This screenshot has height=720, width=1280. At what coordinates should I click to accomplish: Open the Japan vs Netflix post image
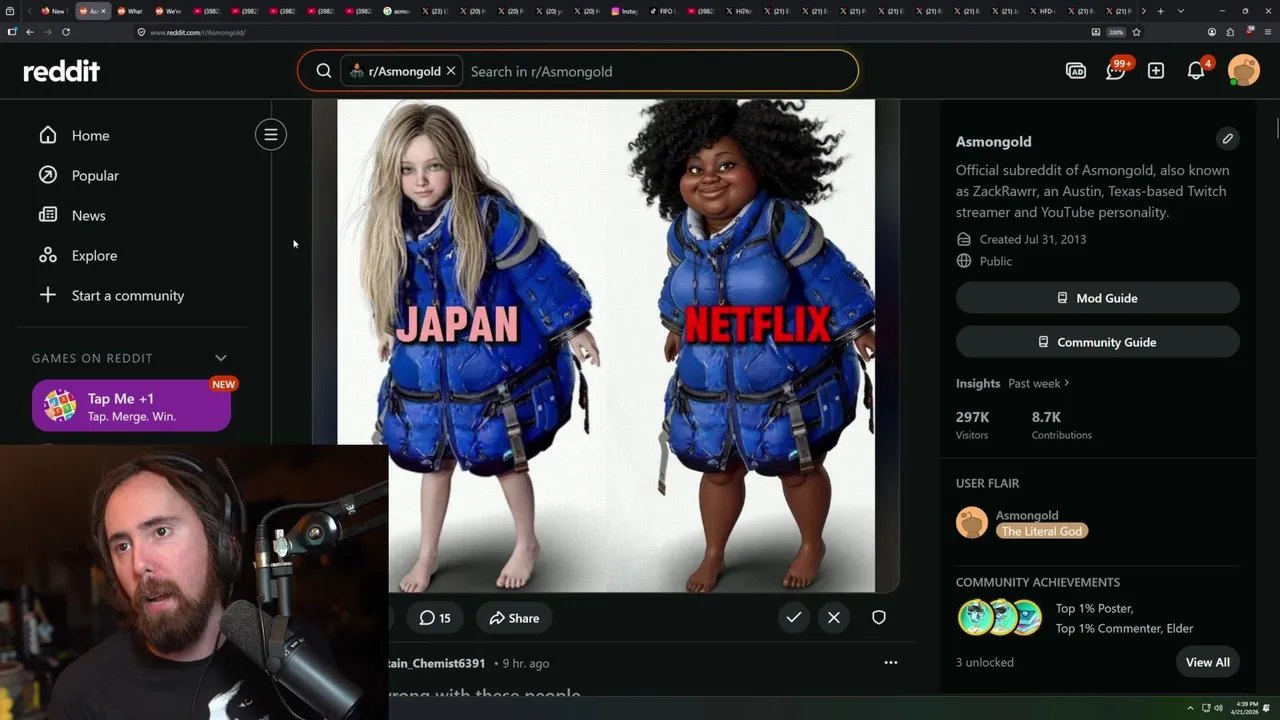pyautogui.click(x=606, y=345)
